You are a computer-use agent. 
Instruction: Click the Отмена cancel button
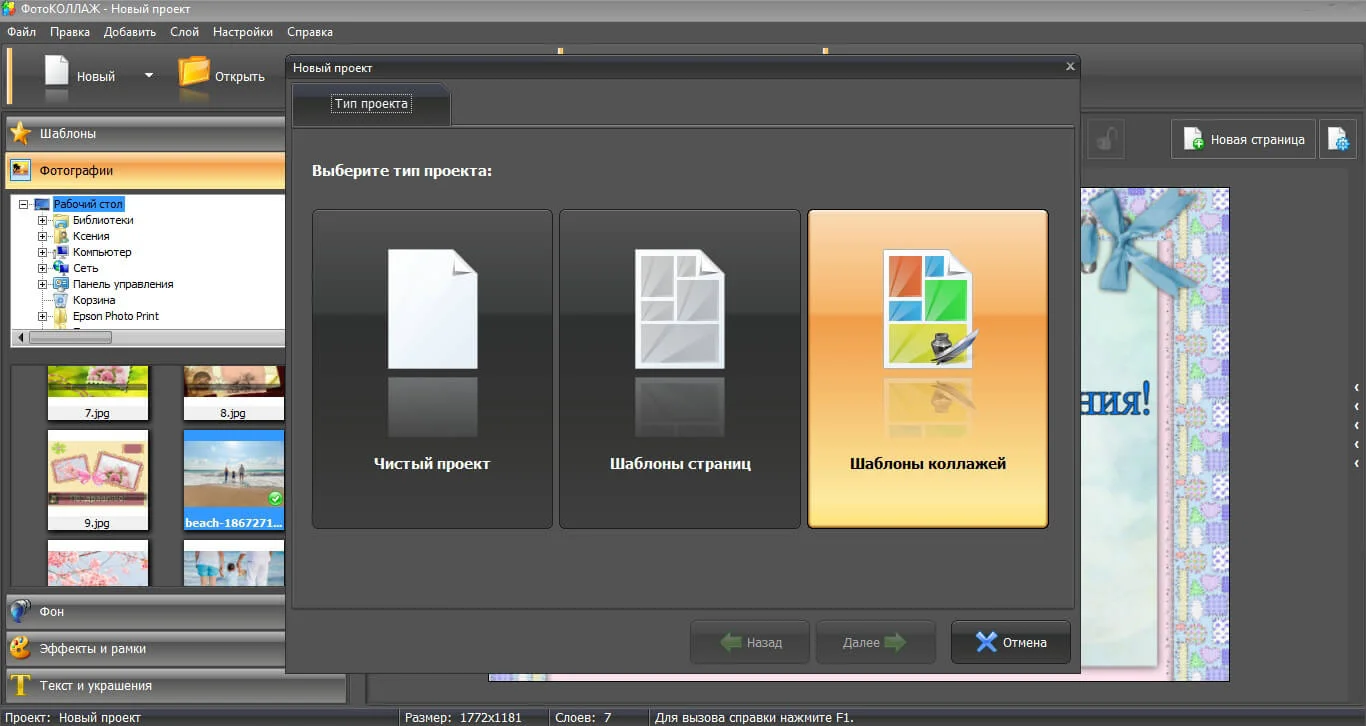1010,642
